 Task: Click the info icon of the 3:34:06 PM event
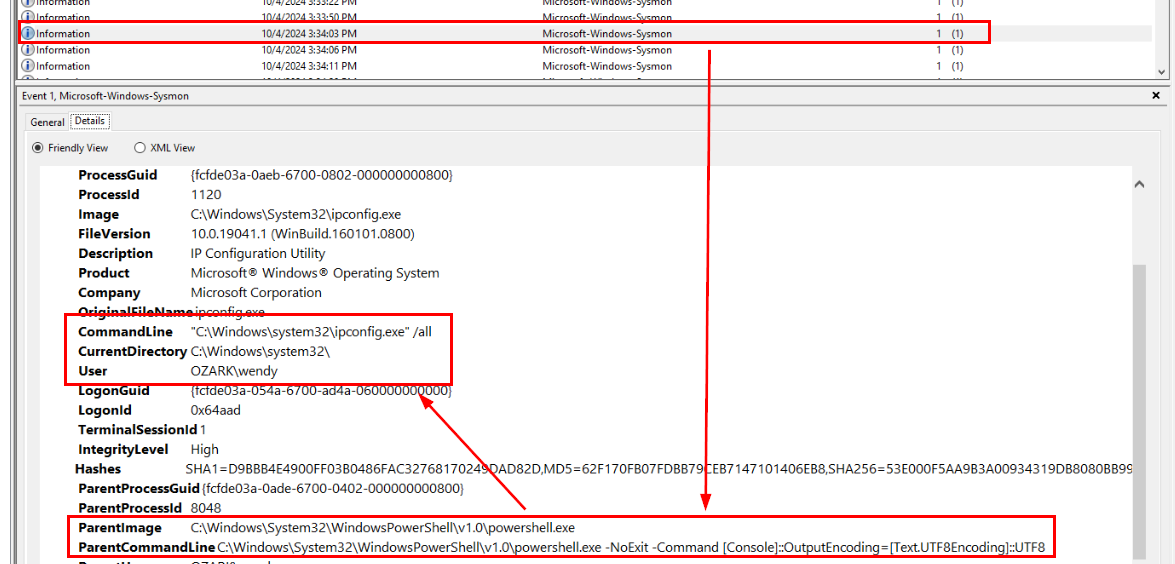[x=28, y=50]
